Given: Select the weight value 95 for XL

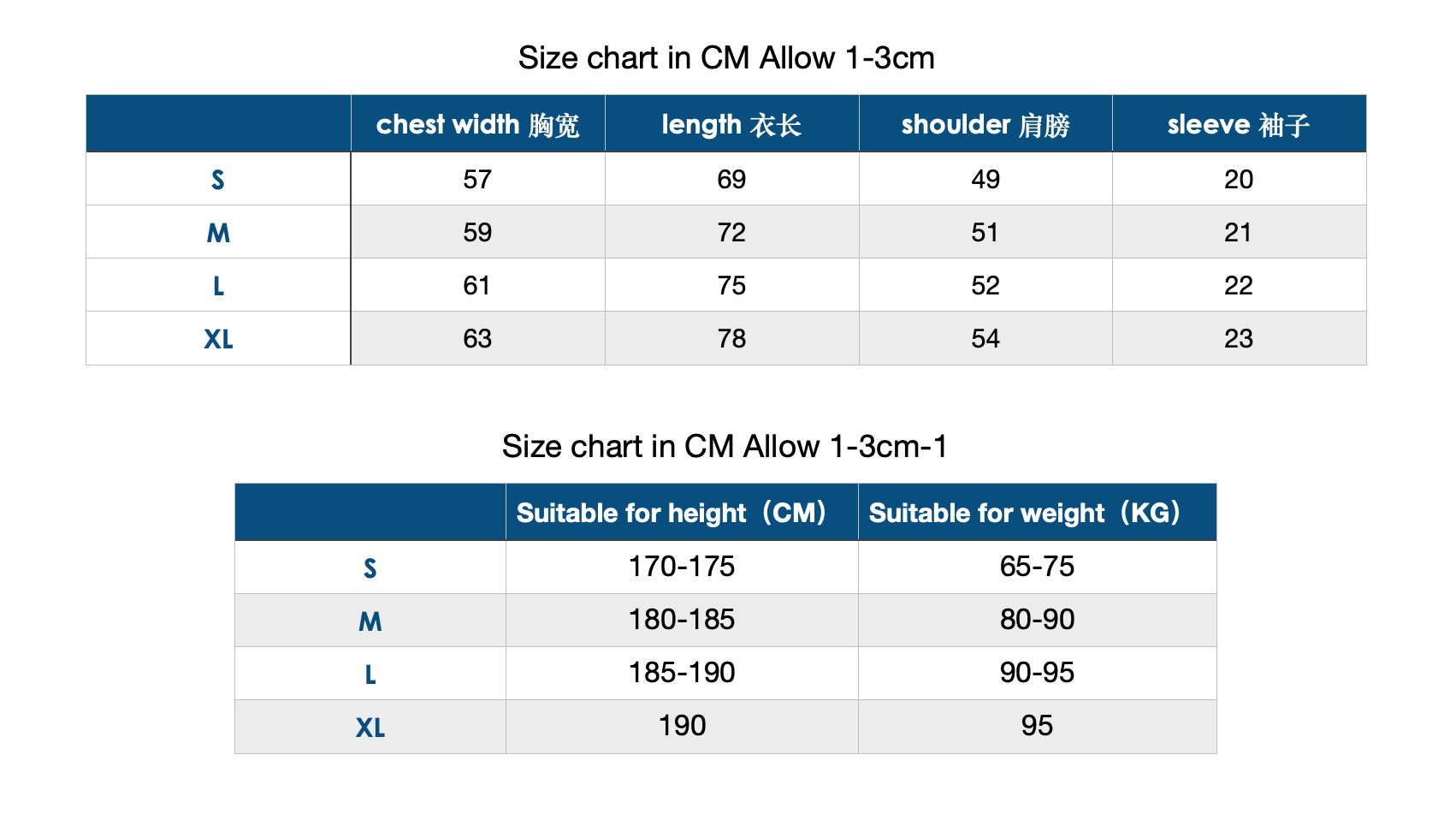Looking at the screenshot, I should click(x=1037, y=726).
